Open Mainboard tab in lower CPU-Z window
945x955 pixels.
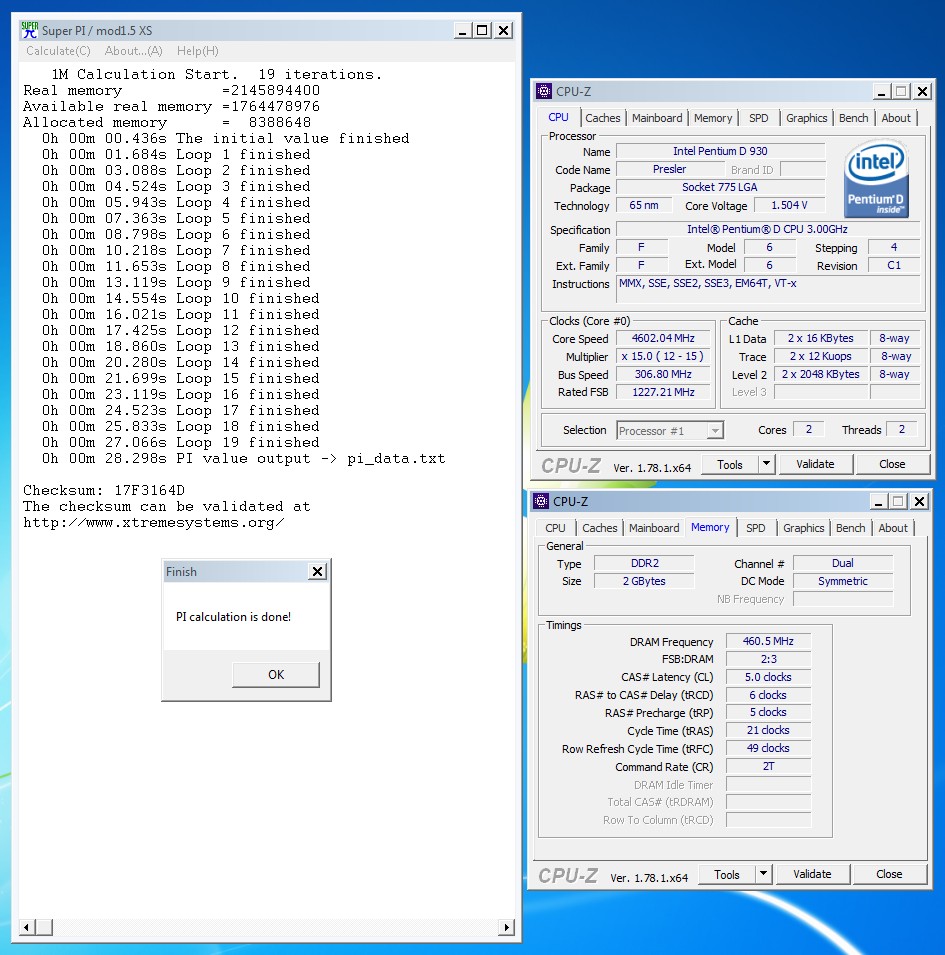coord(654,528)
